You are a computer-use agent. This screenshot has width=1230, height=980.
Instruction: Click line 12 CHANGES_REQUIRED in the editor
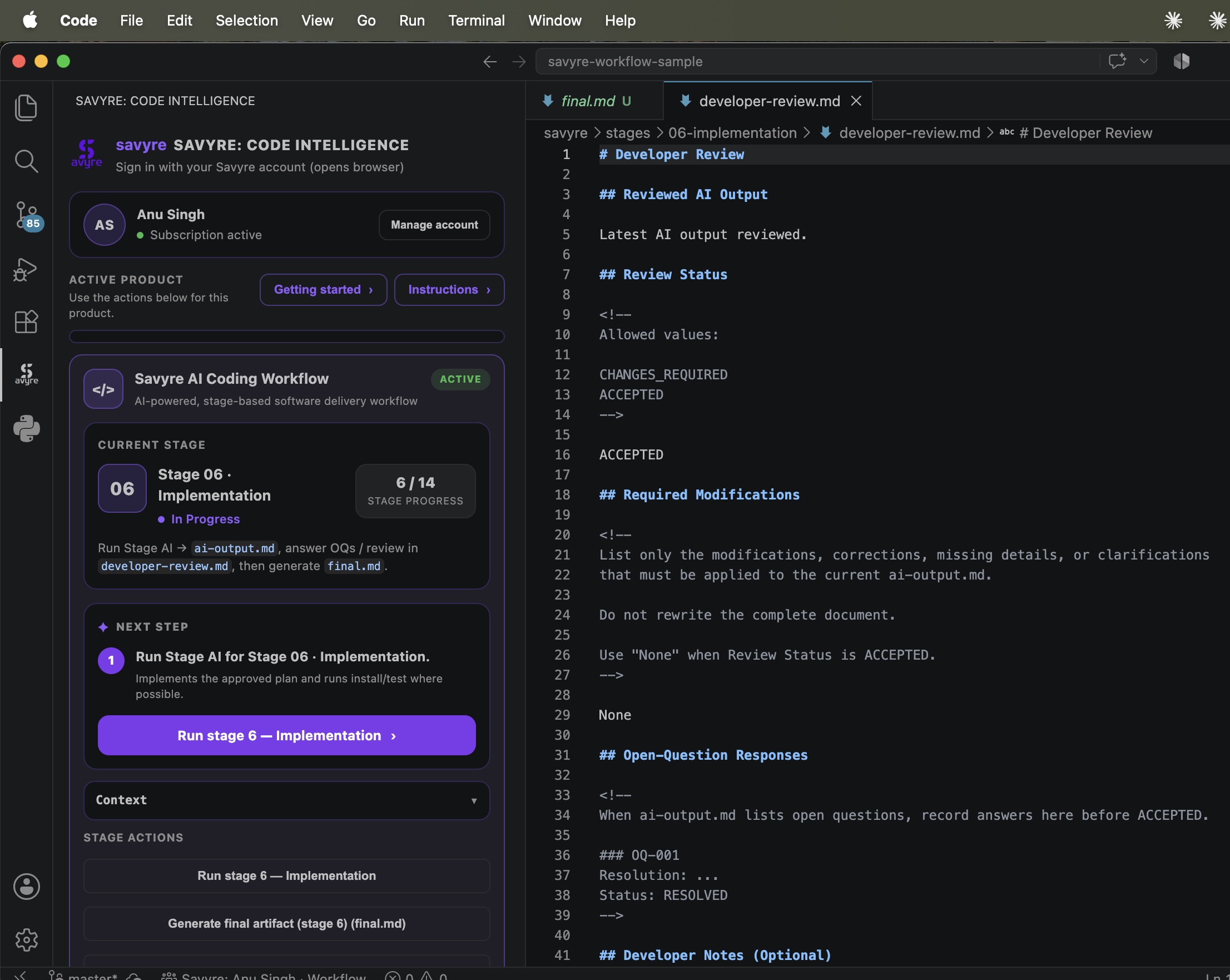tap(663, 375)
